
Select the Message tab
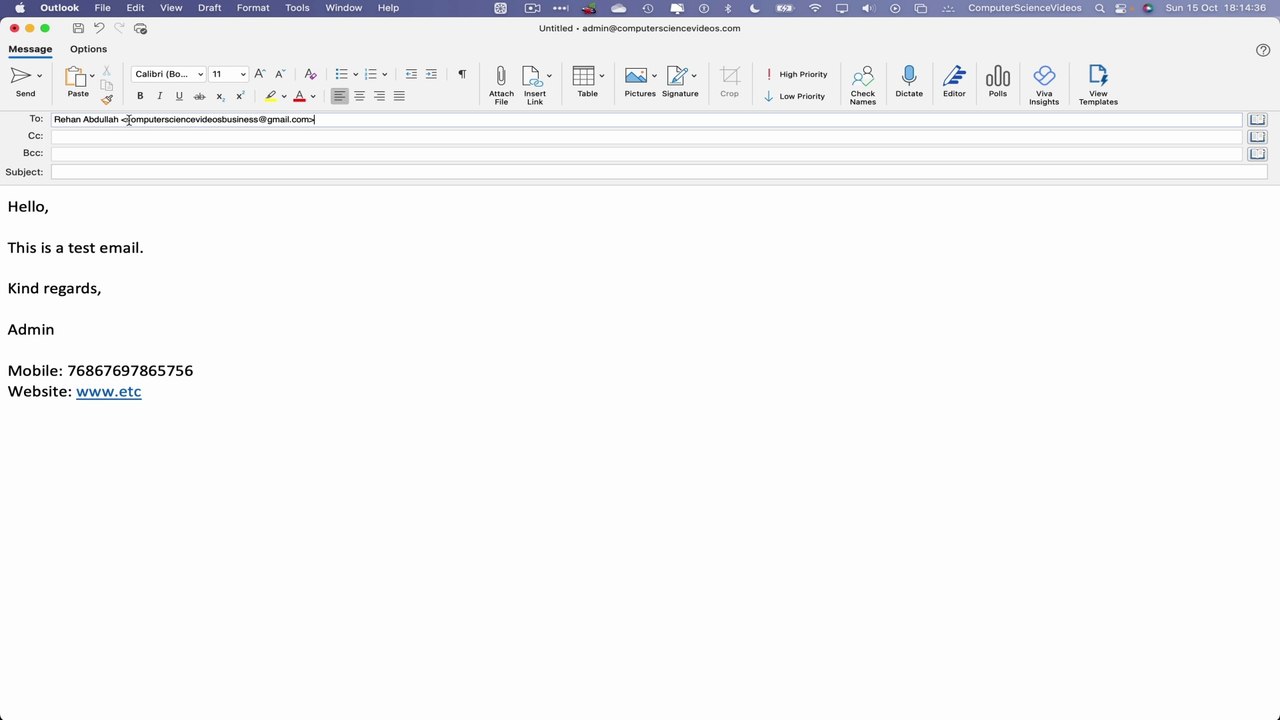(30, 49)
